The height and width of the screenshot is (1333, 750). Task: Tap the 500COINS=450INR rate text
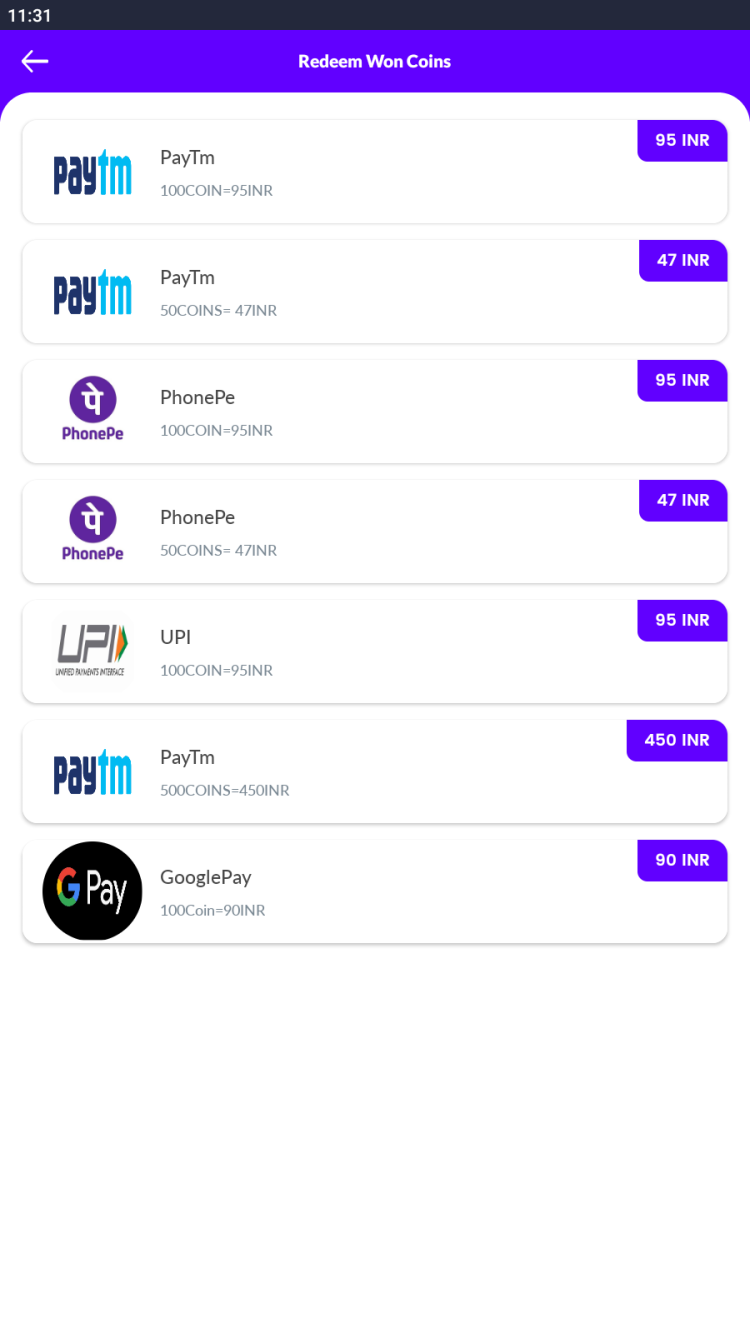[x=225, y=790]
